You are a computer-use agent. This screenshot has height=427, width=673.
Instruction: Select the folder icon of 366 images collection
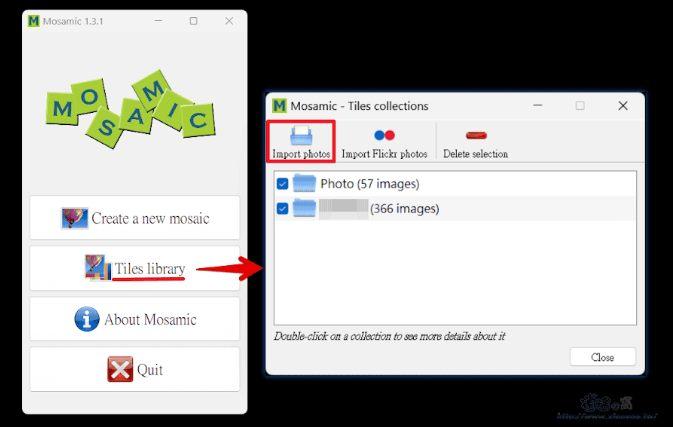[x=304, y=208]
